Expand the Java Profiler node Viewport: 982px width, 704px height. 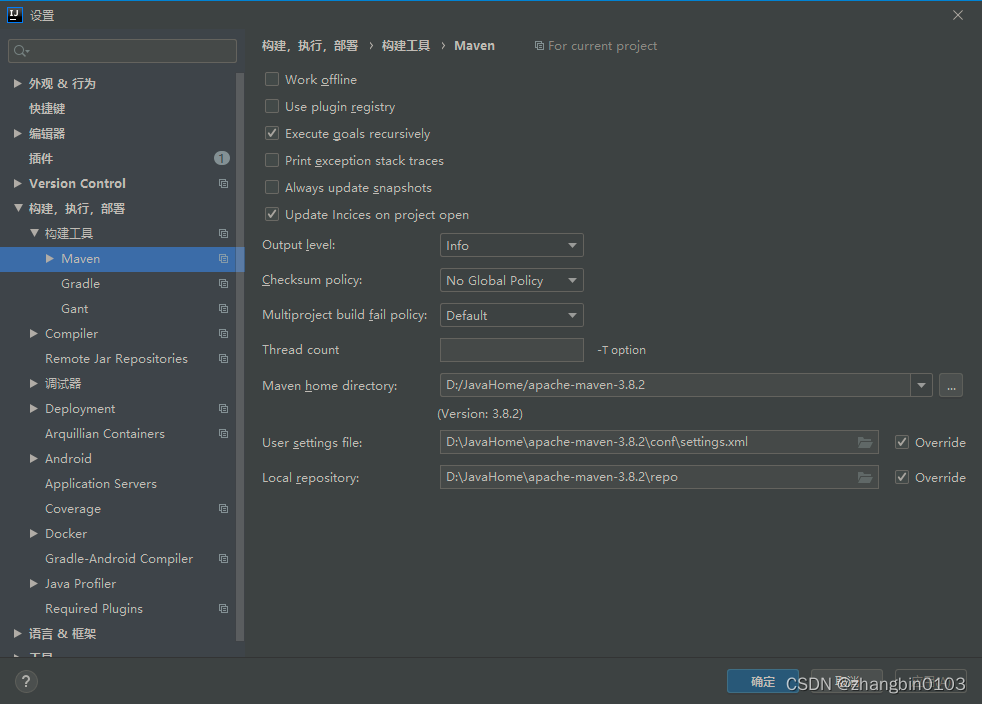click(x=34, y=584)
